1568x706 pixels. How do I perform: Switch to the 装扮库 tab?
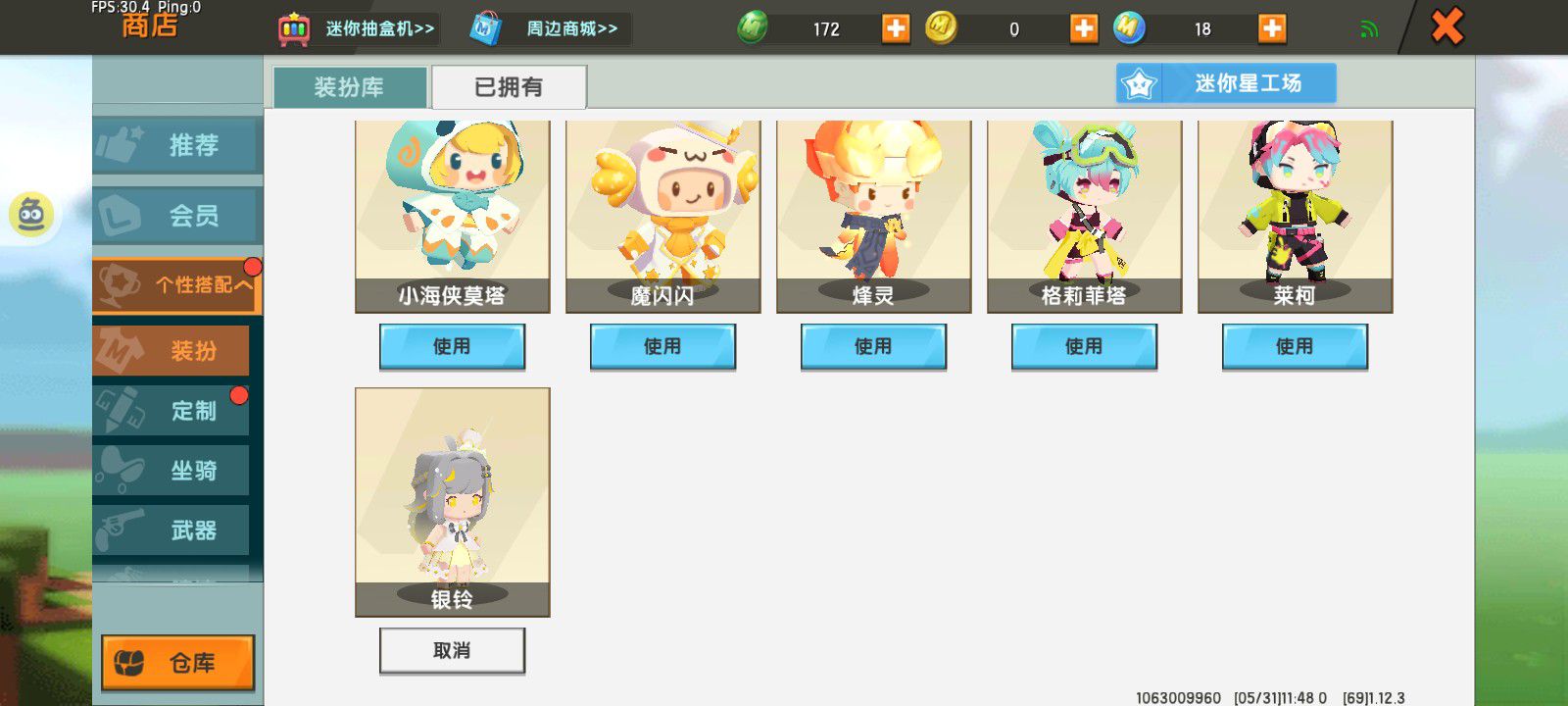(350, 87)
